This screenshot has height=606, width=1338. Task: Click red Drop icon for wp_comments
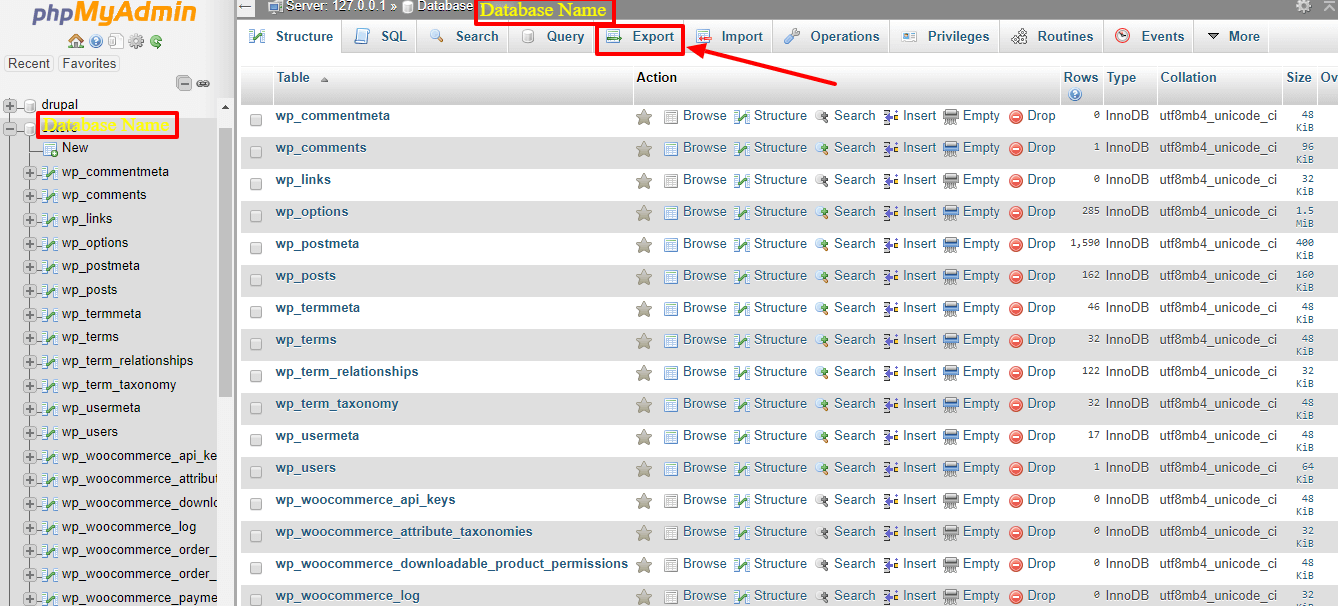pos(1016,148)
